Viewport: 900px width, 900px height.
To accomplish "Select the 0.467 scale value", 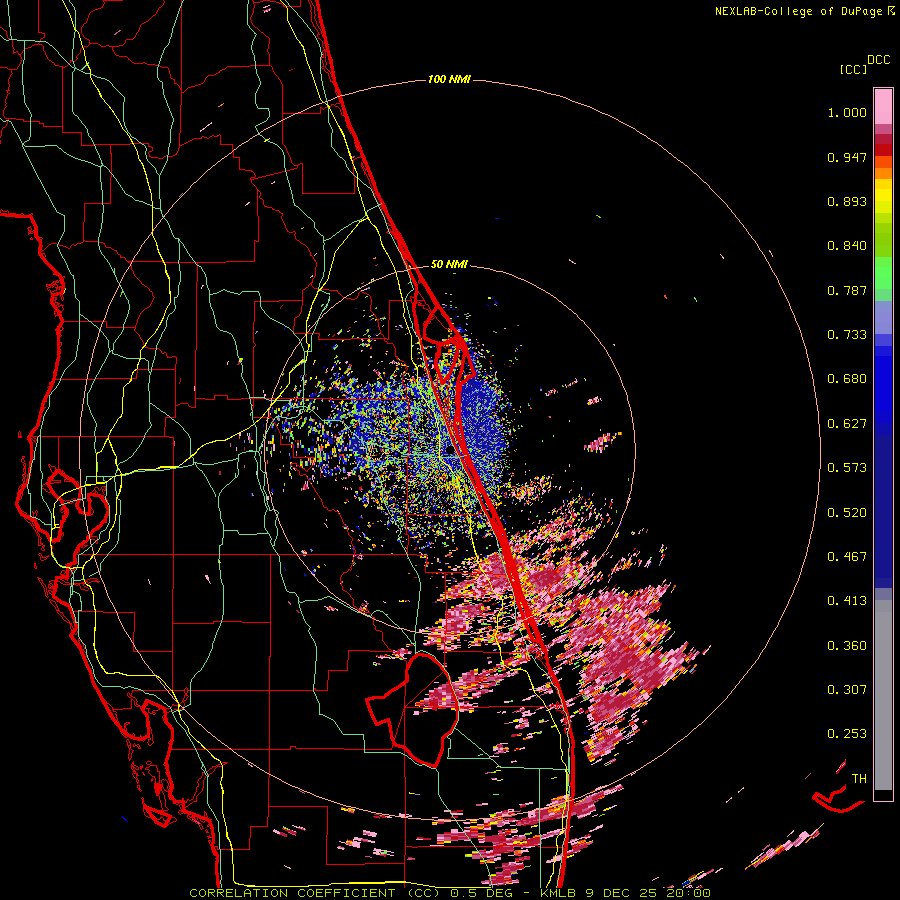I will pos(847,557).
